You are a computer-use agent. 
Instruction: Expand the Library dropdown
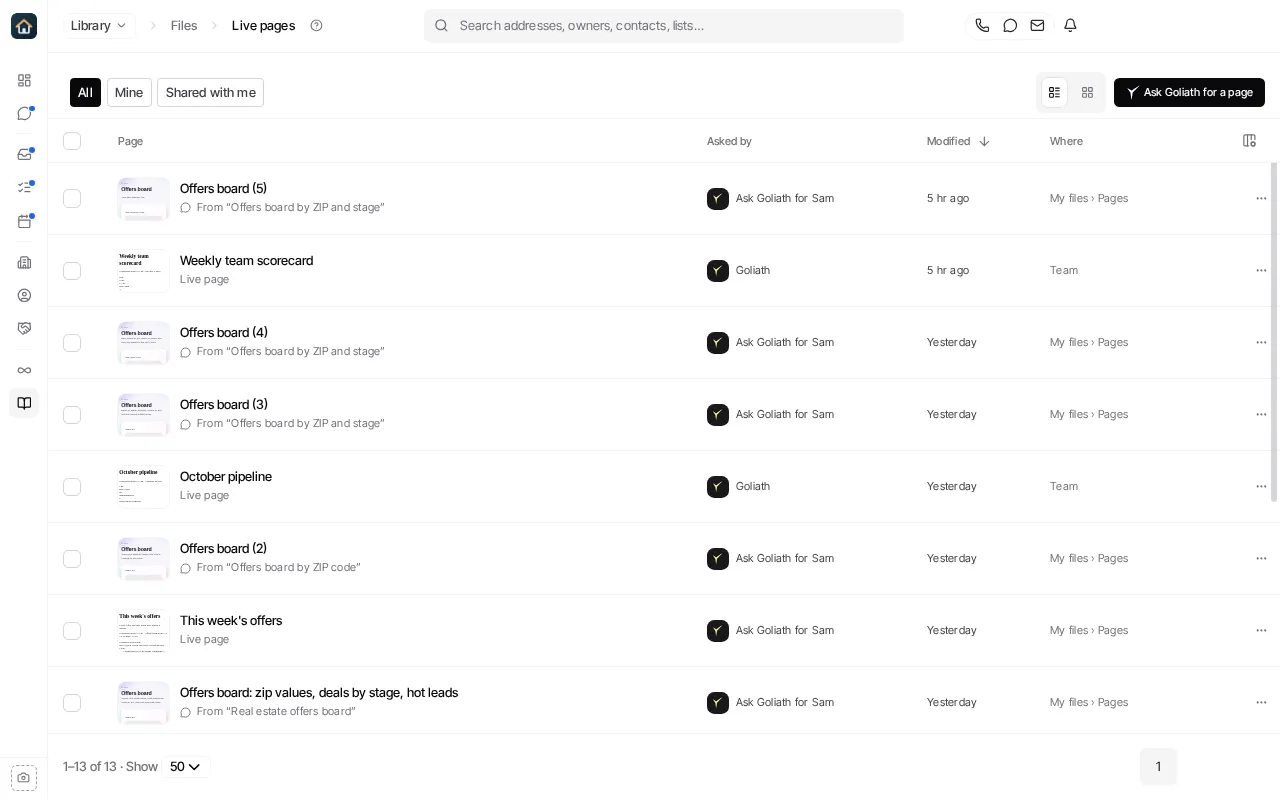click(x=99, y=26)
